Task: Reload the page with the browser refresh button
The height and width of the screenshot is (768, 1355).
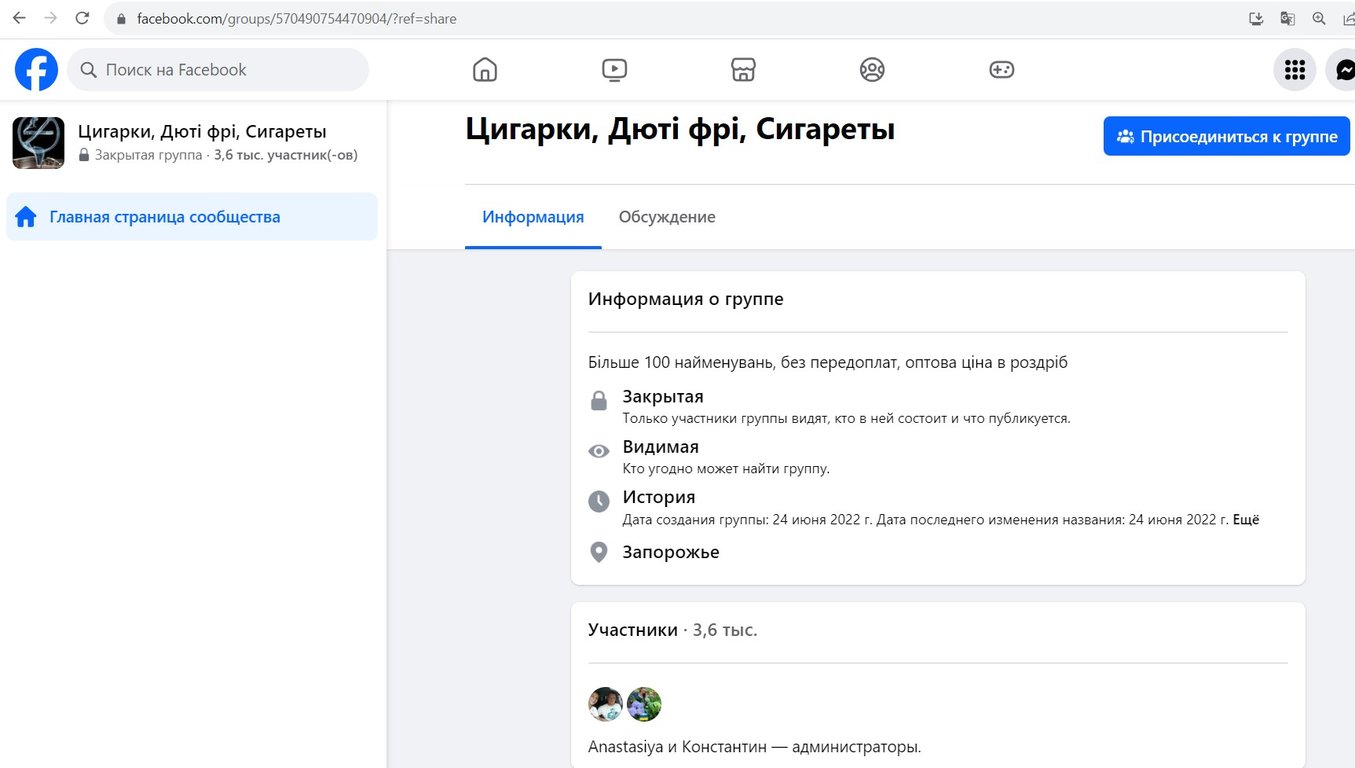Action: pos(82,18)
